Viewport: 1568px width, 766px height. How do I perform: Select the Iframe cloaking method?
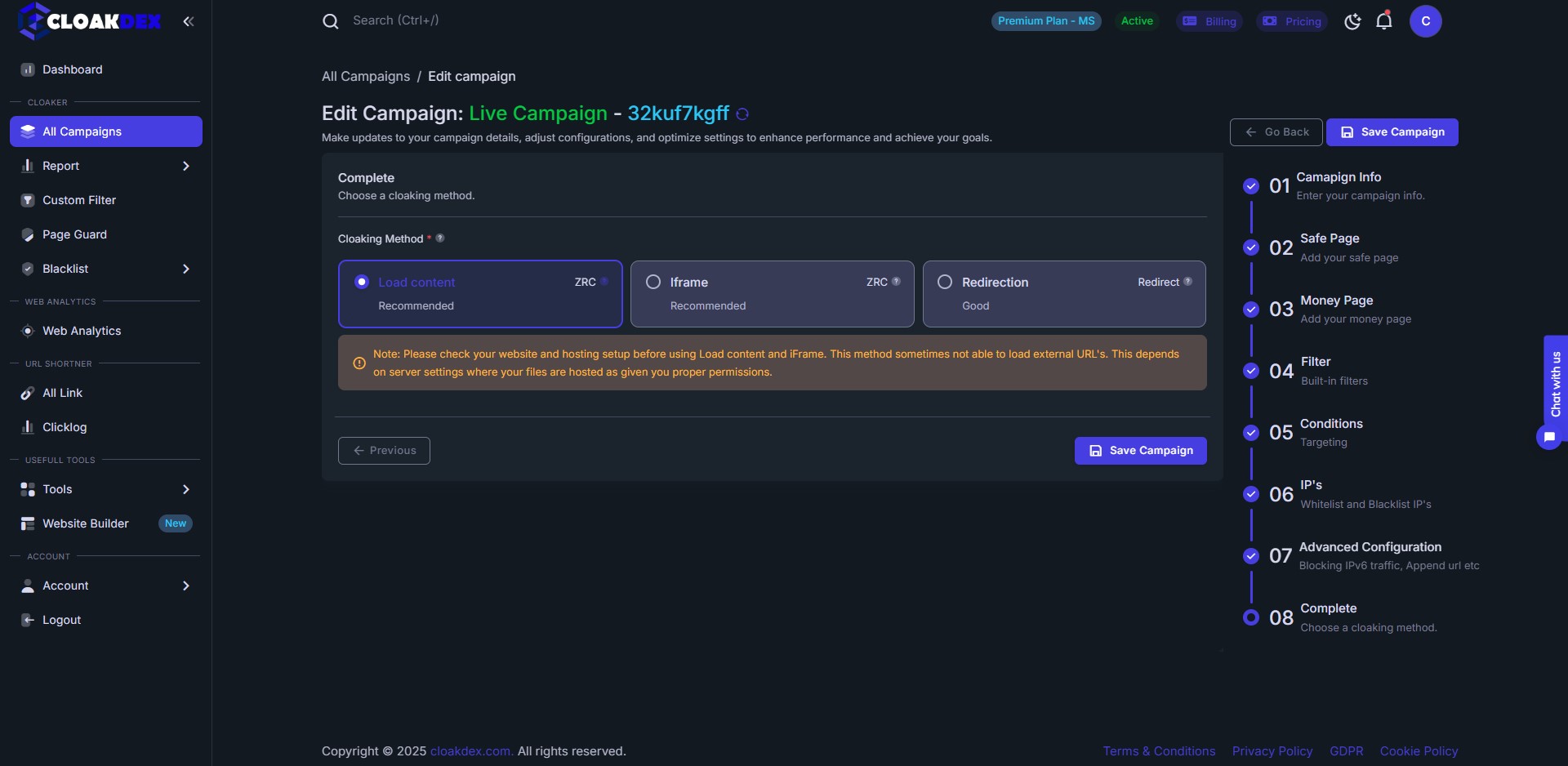pos(773,294)
